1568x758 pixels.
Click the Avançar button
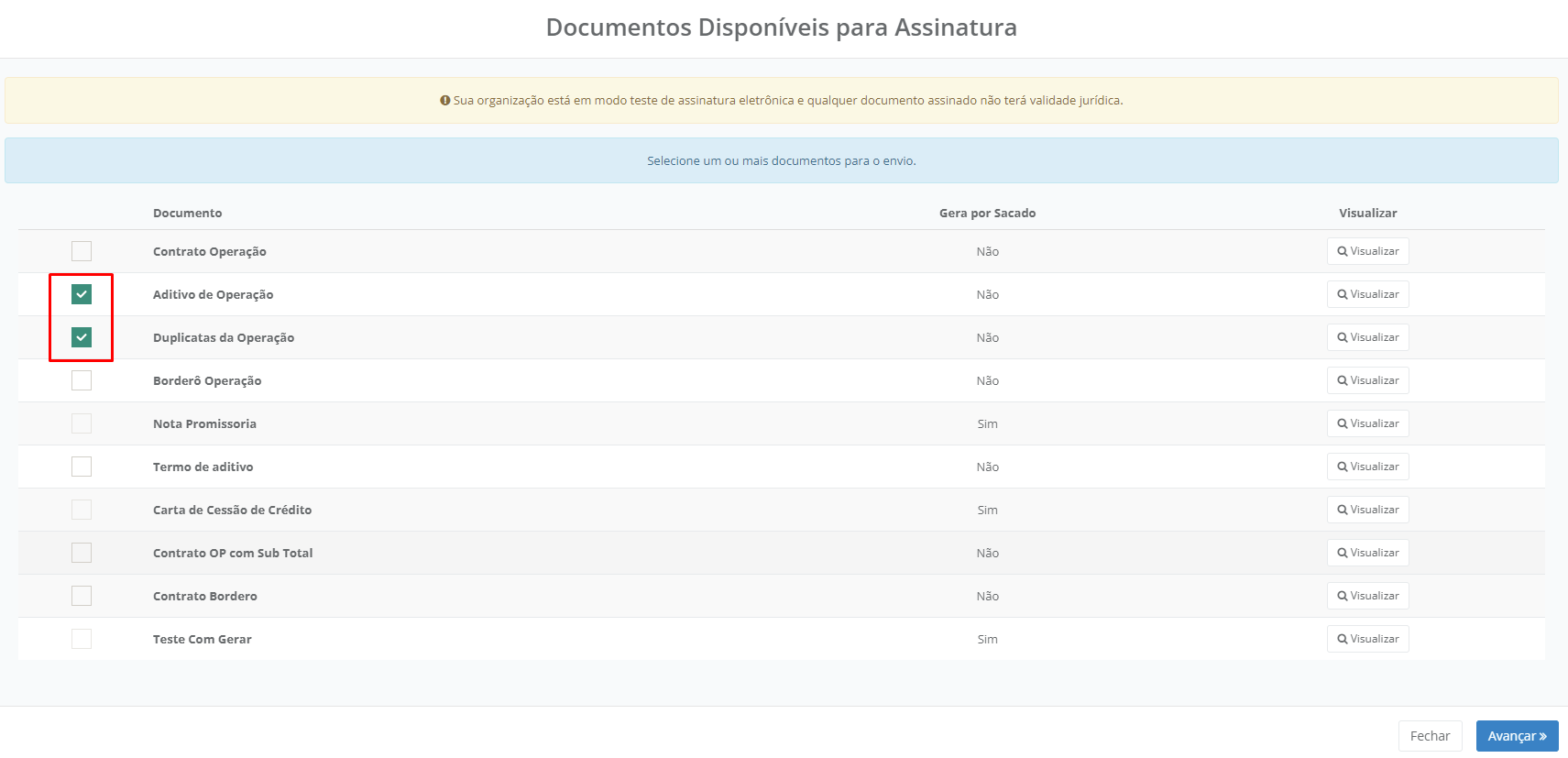click(1517, 736)
